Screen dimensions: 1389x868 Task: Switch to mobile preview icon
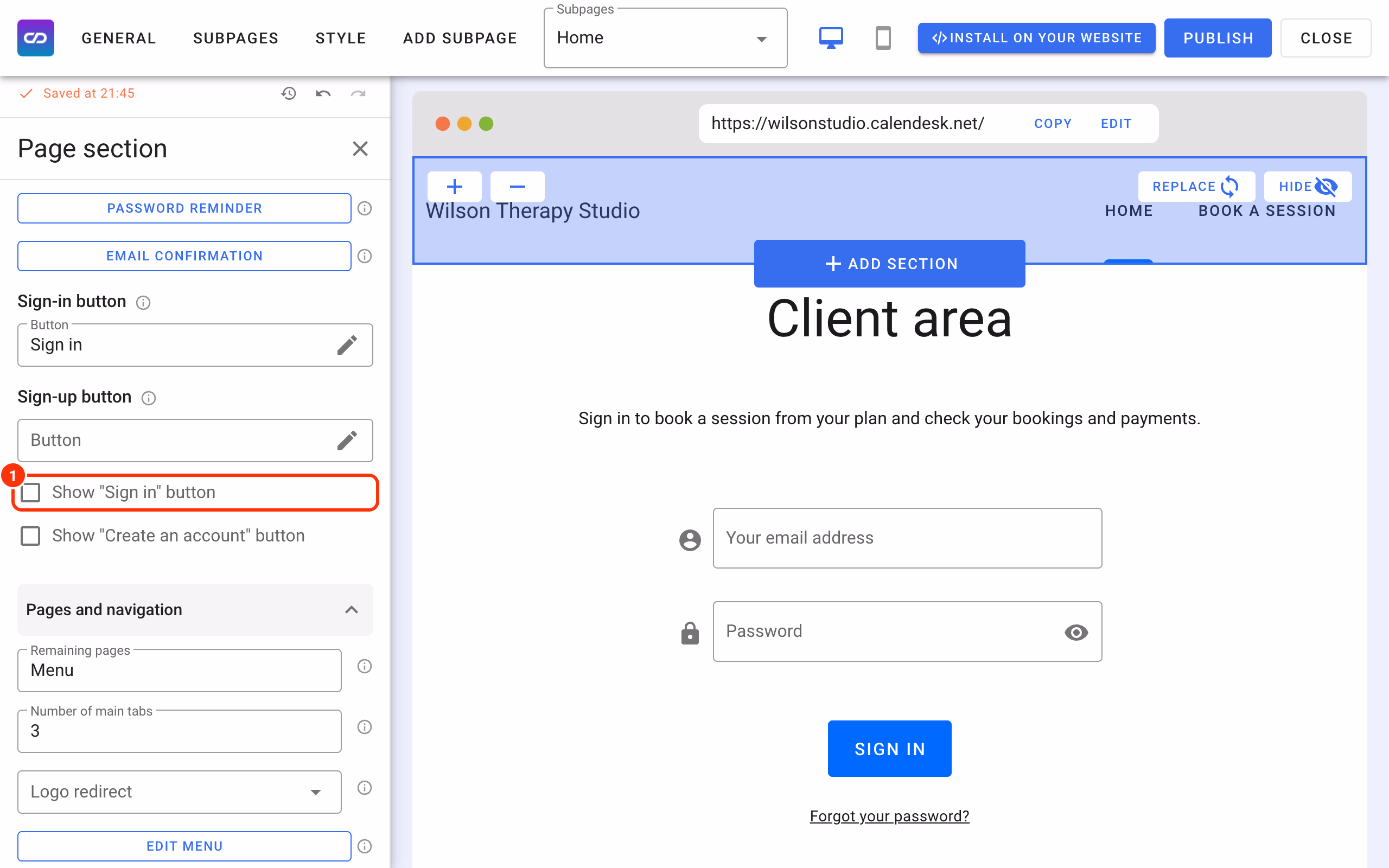(x=883, y=38)
